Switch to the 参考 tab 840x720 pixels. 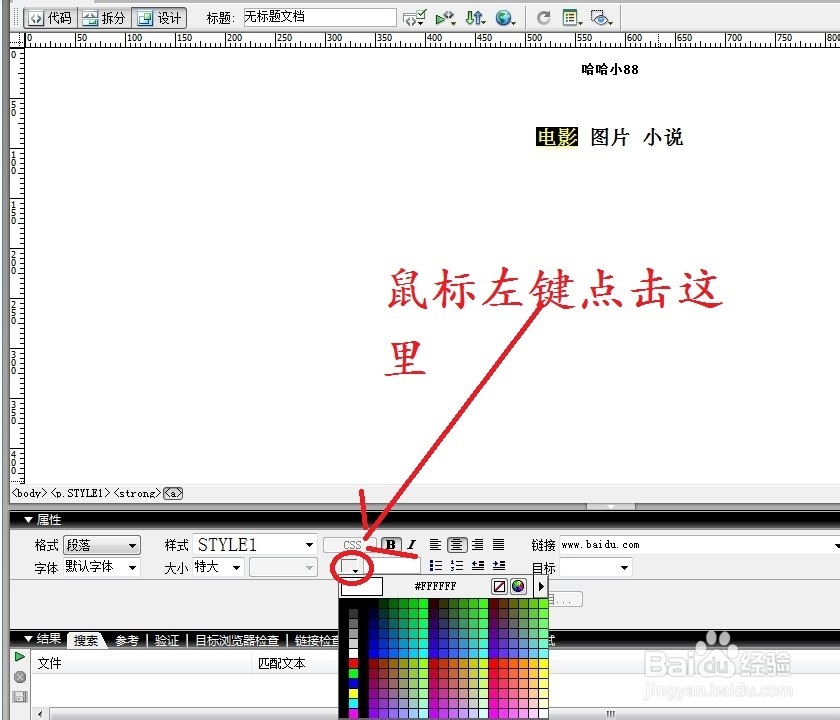click(127, 641)
